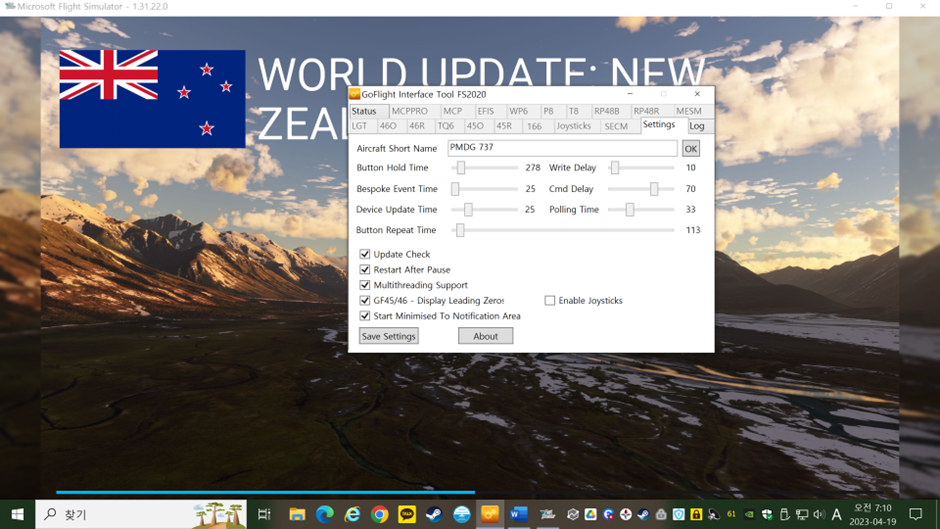Image resolution: width=940 pixels, height=529 pixels.
Task: Toggle Multithreading Support checkbox
Action: coord(364,285)
